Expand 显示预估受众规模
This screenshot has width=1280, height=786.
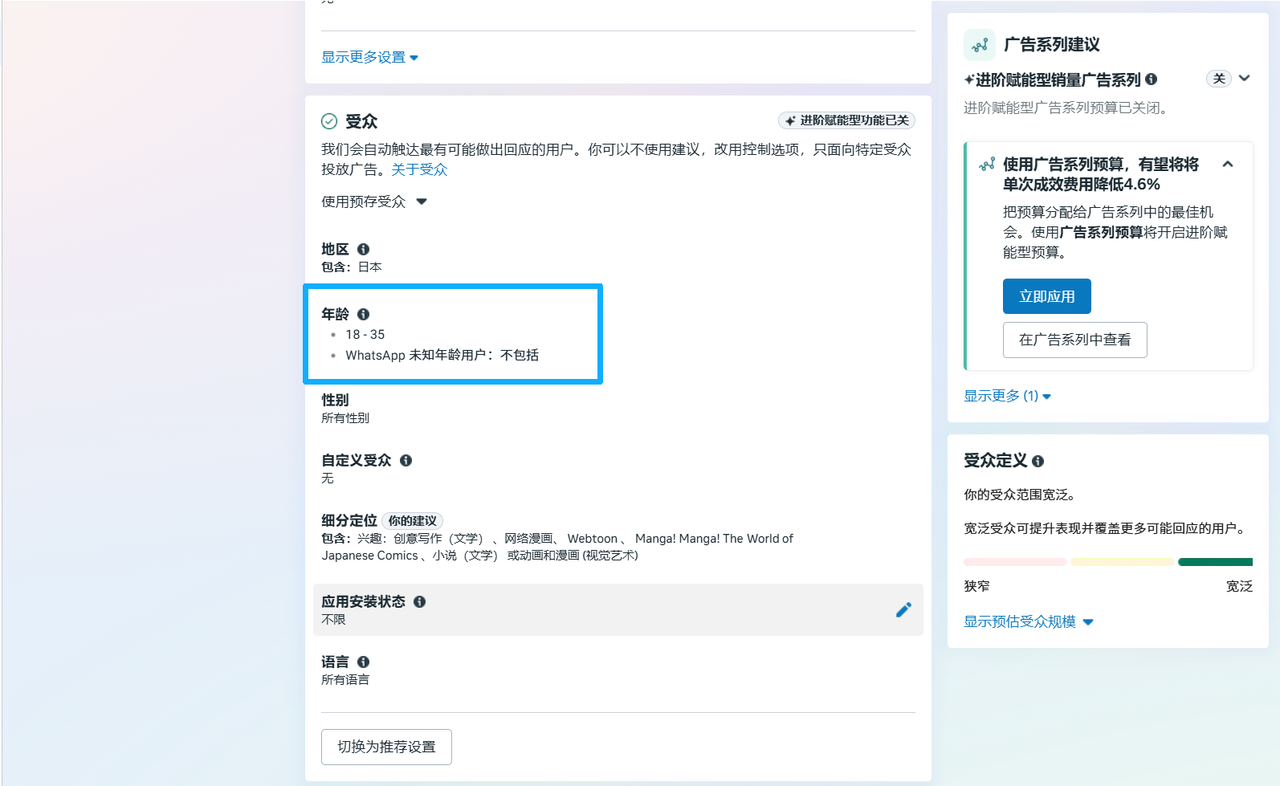1029,622
